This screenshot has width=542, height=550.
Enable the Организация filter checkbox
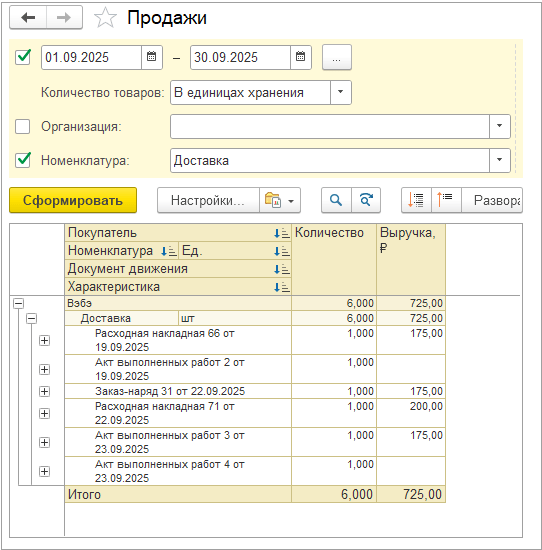click(x=22, y=126)
